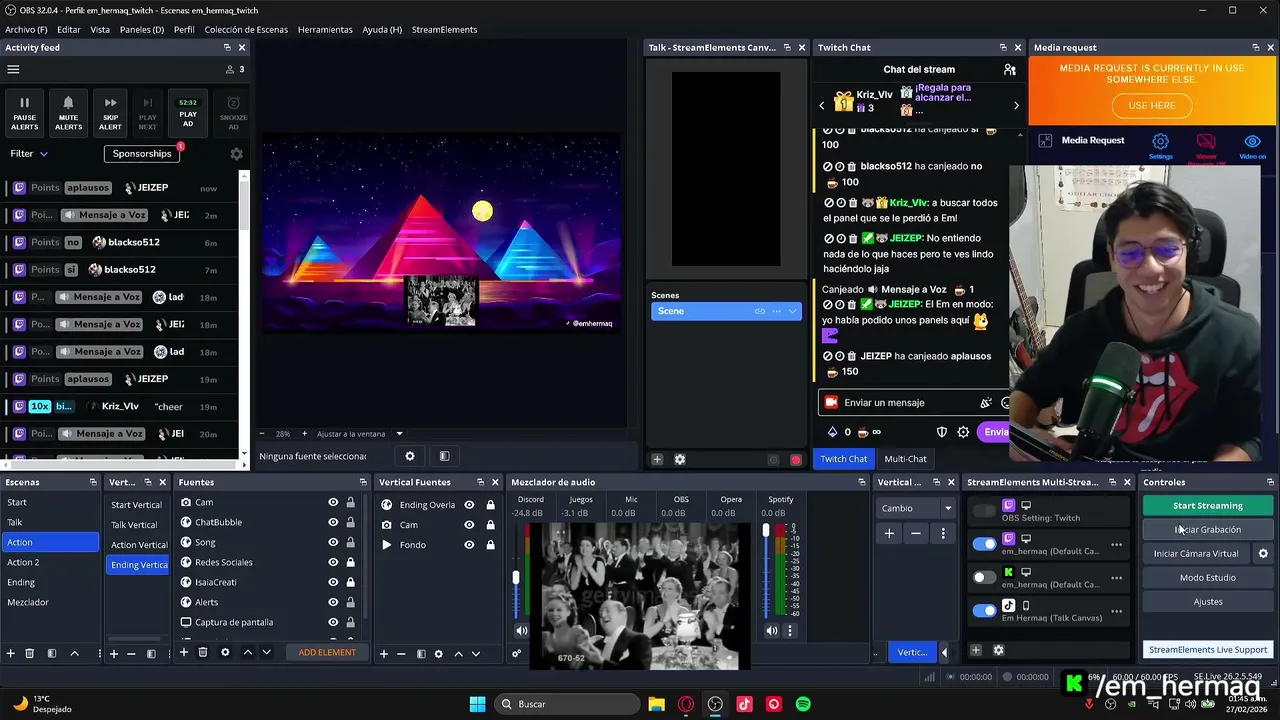Show previous Twitch chat goal arrow
This screenshot has width=1280, height=720.
pos(822,105)
